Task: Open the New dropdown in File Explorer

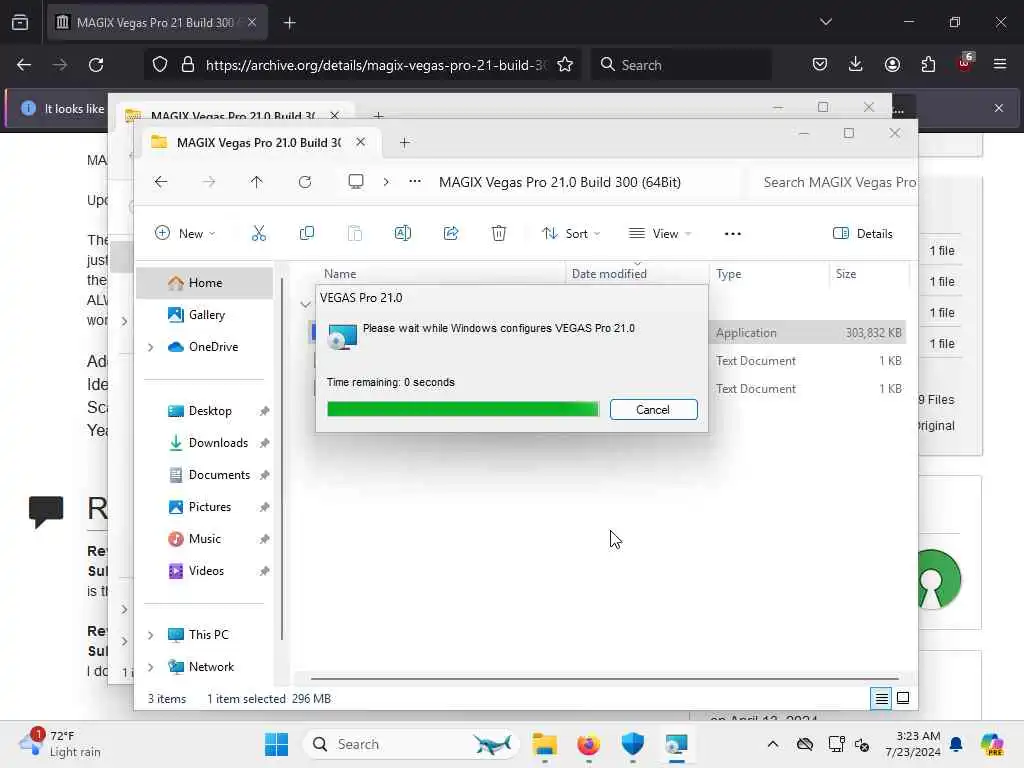Action: pos(185,233)
